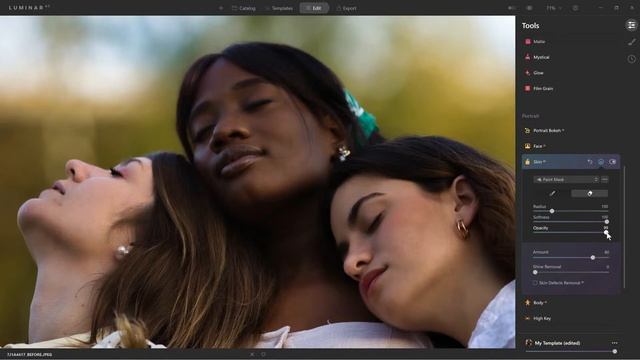Open My Template more options menu

click(x=614, y=343)
